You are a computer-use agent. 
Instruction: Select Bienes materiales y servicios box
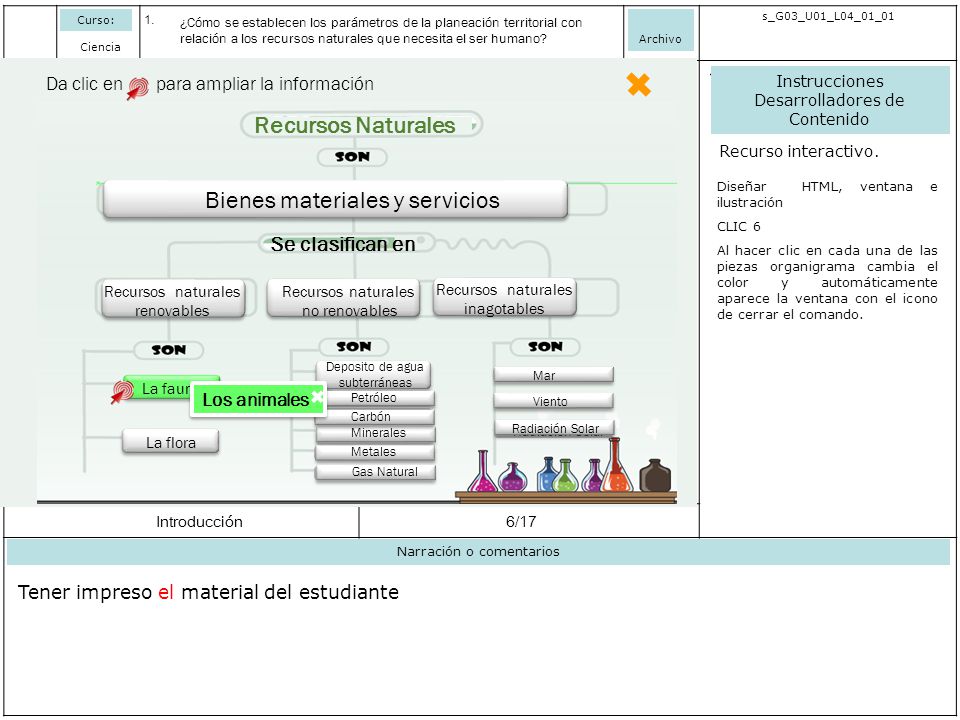pyautogui.click(x=335, y=200)
